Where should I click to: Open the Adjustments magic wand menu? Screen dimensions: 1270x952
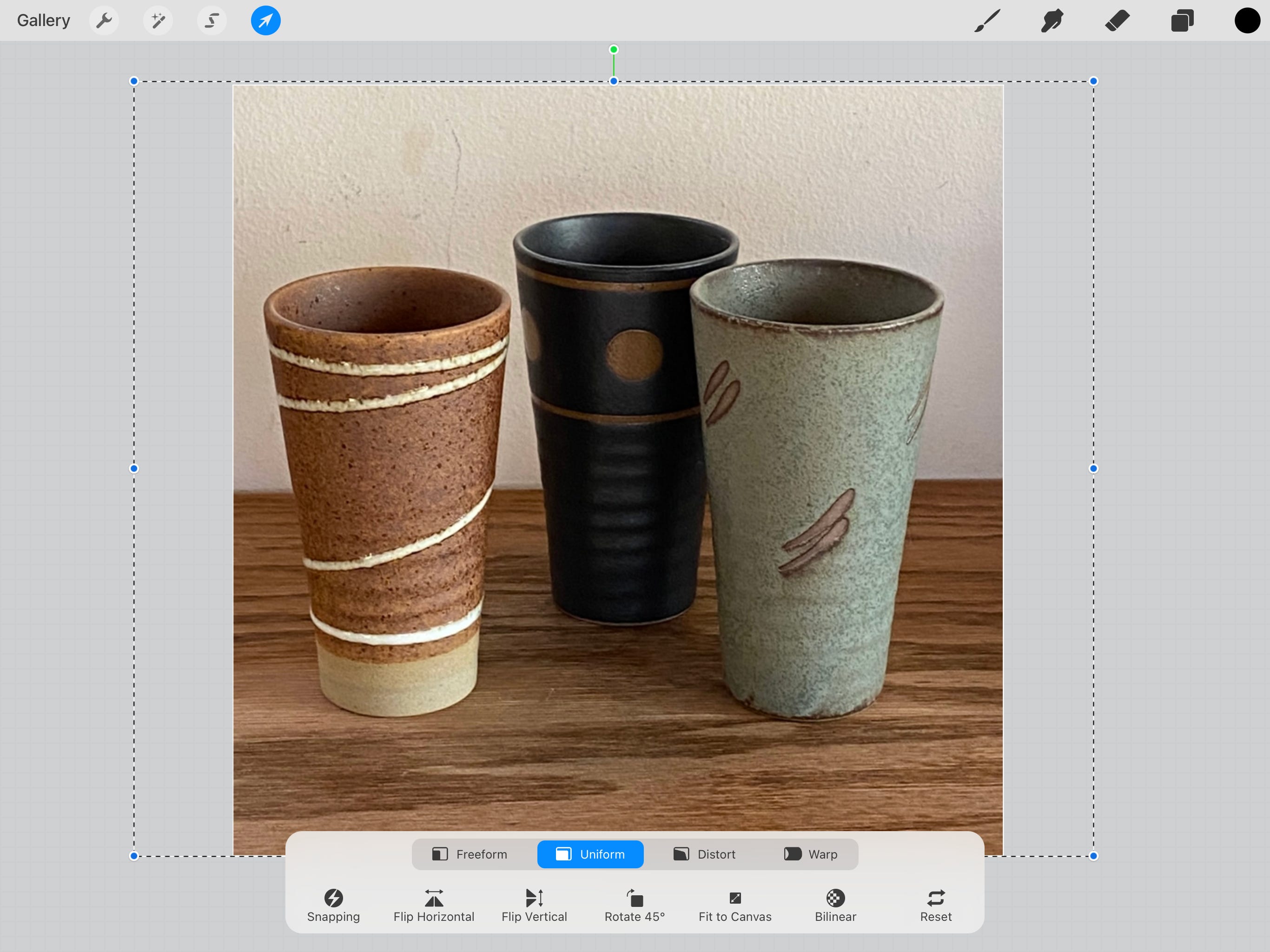coord(158,21)
